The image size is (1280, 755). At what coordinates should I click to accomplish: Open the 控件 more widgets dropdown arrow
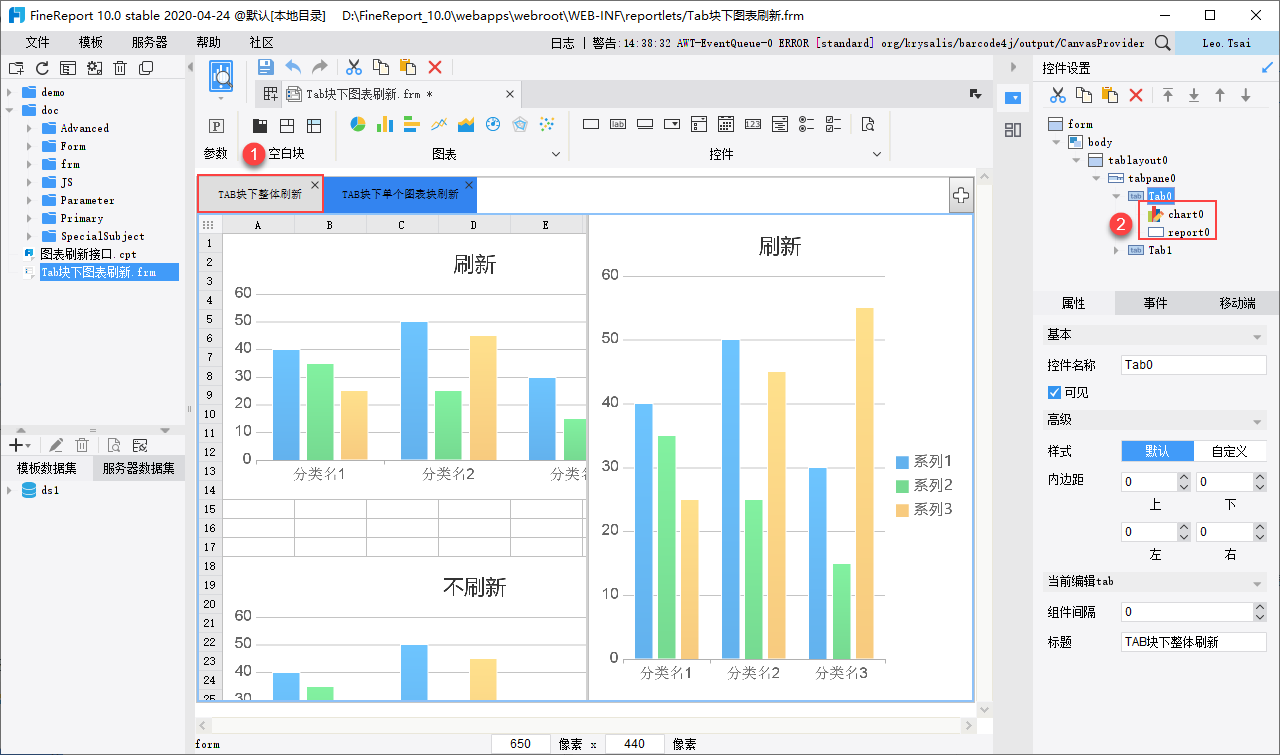pos(877,154)
